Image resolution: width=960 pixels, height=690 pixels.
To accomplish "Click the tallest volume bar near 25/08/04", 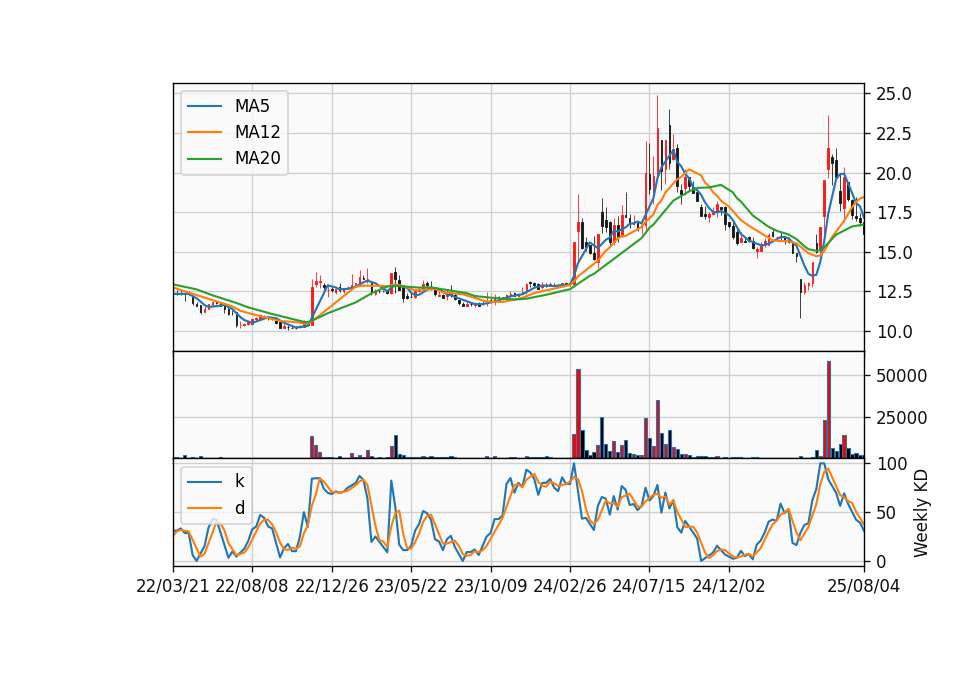I will point(829,410).
